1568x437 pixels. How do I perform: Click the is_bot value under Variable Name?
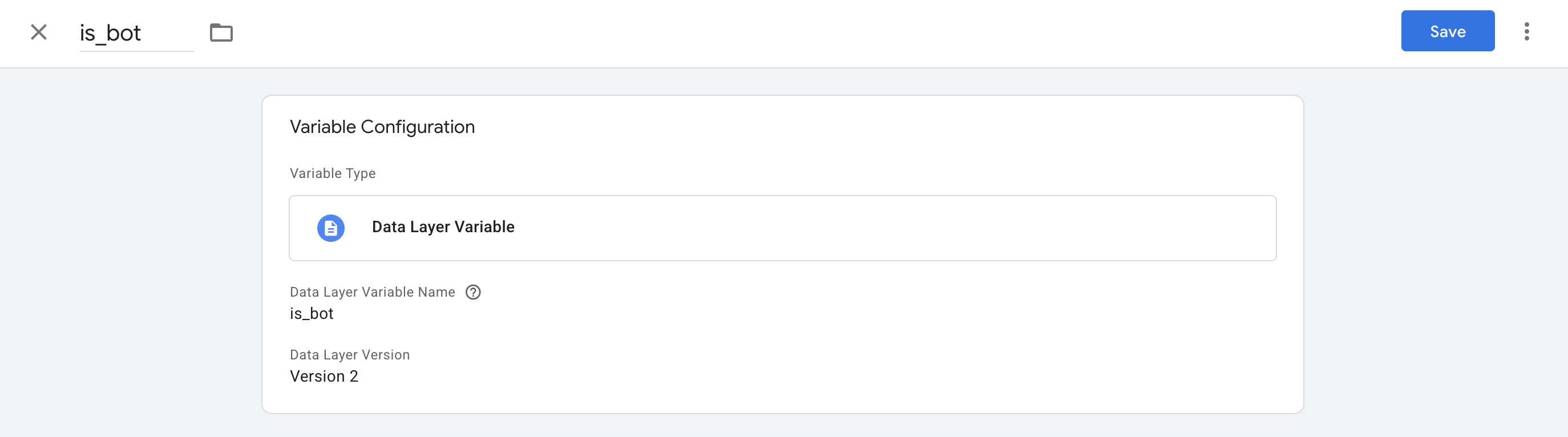point(311,313)
